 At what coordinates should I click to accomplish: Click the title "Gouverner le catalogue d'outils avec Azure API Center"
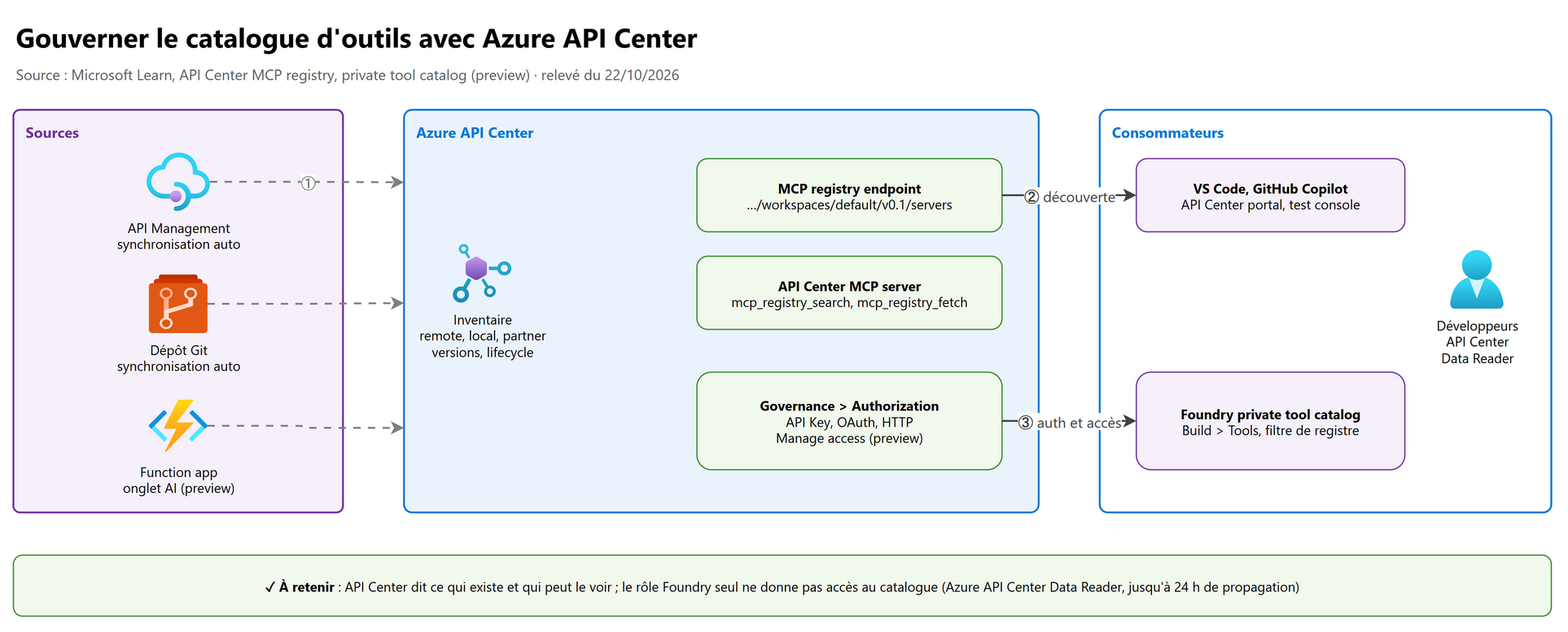357,38
